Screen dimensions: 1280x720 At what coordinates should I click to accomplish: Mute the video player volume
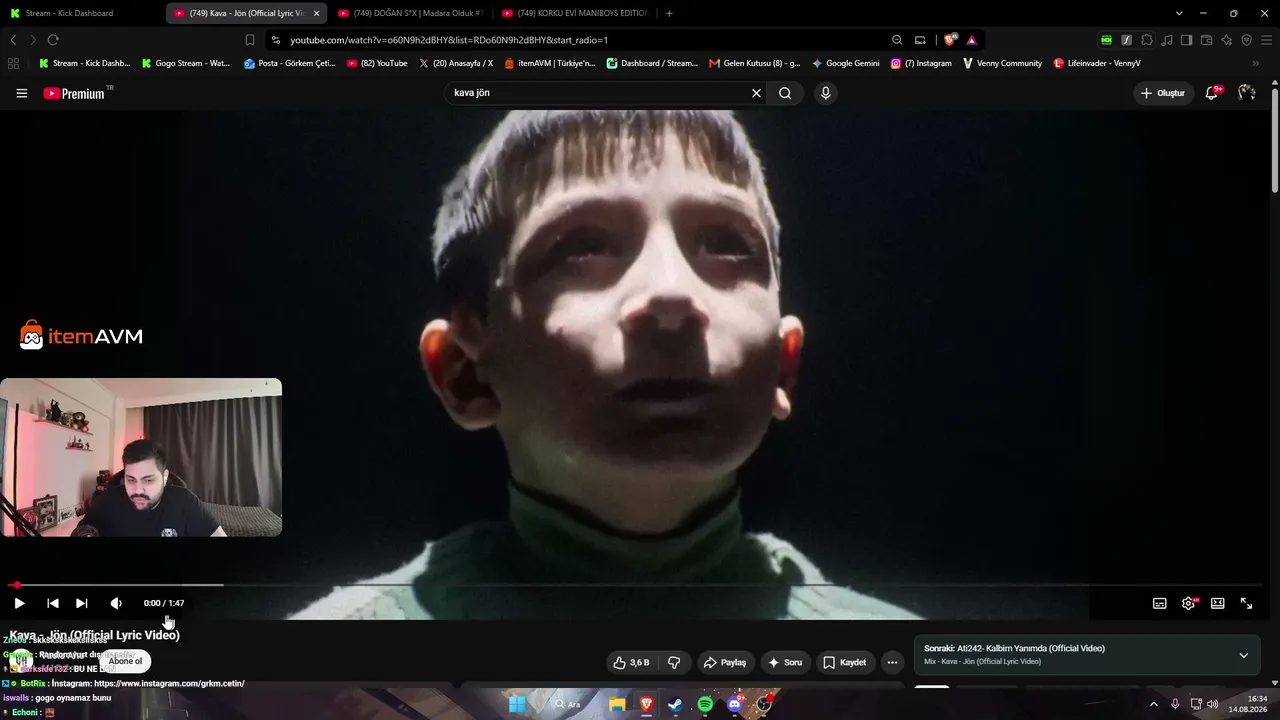pos(116,603)
